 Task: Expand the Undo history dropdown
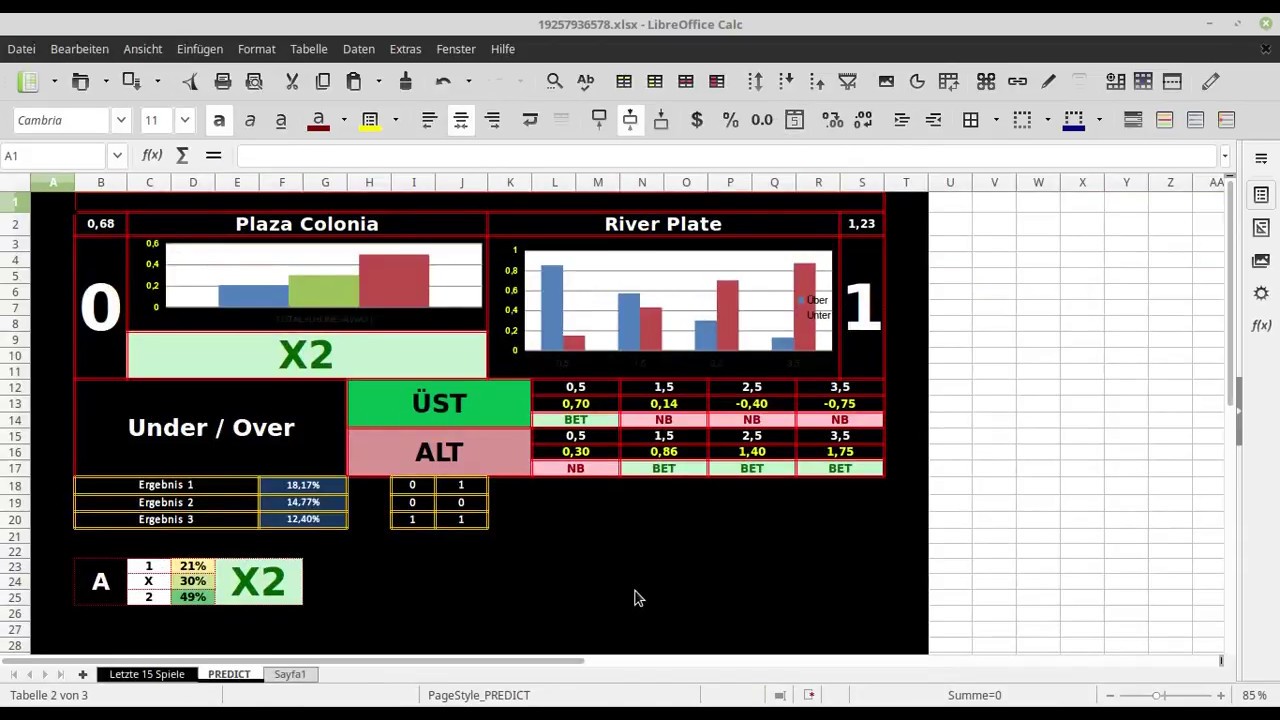[468, 82]
